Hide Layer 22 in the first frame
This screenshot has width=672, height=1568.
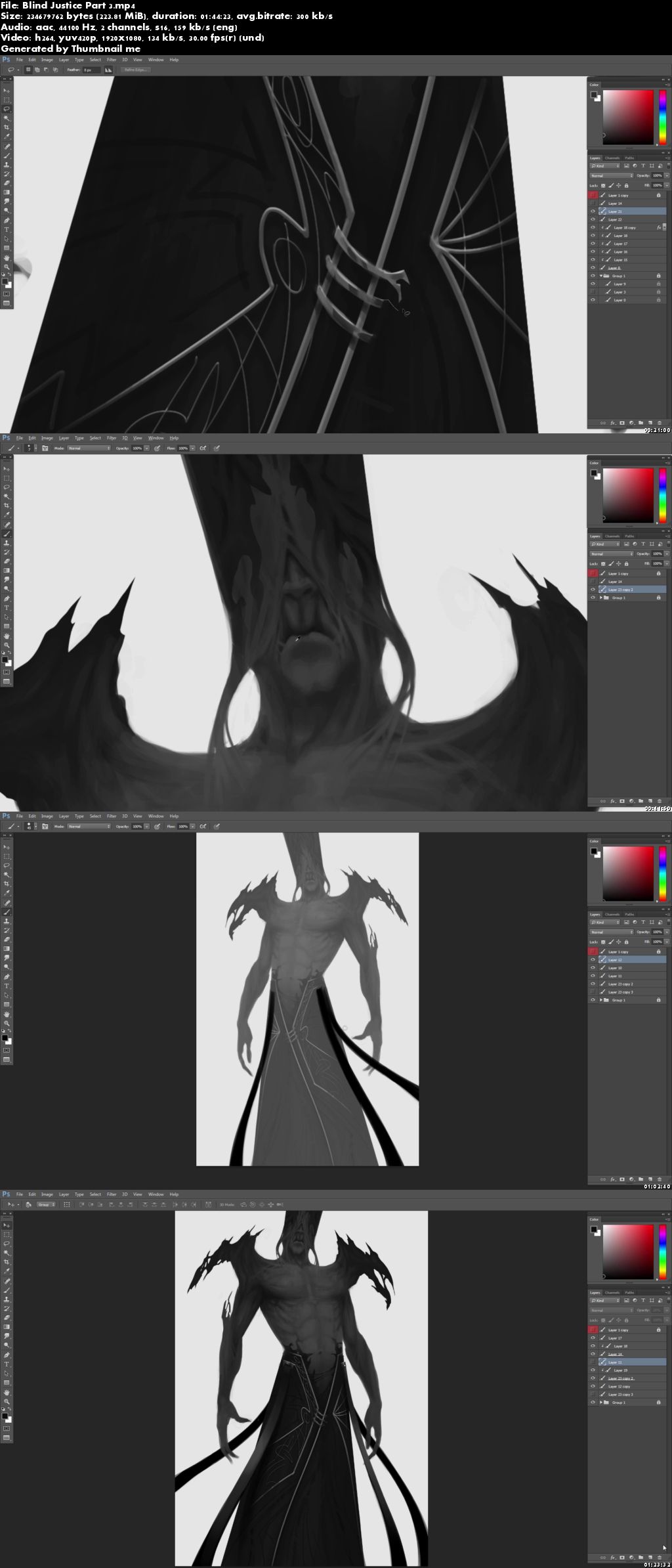click(x=593, y=219)
